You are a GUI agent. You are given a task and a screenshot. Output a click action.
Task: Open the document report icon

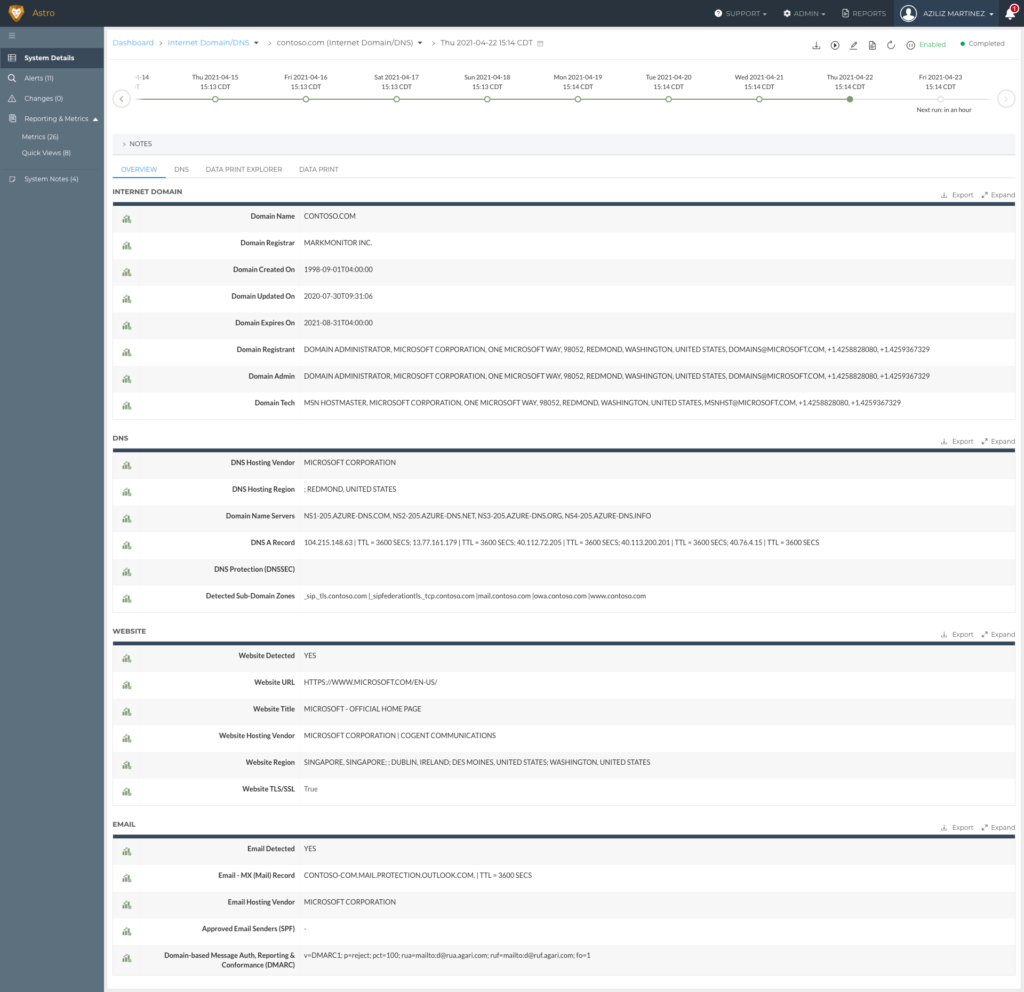(872, 45)
